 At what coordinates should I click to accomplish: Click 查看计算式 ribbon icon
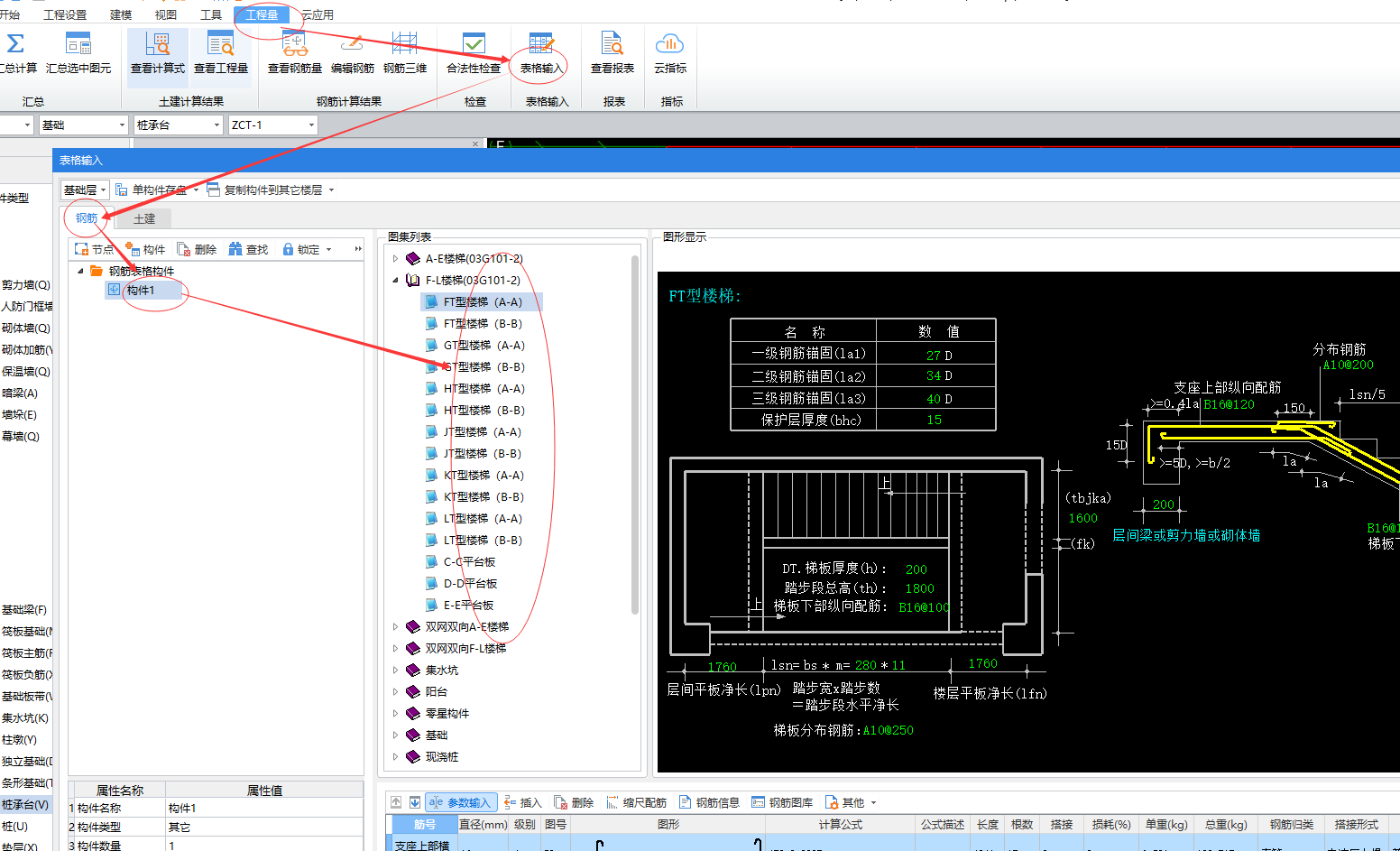click(x=158, y=43)
